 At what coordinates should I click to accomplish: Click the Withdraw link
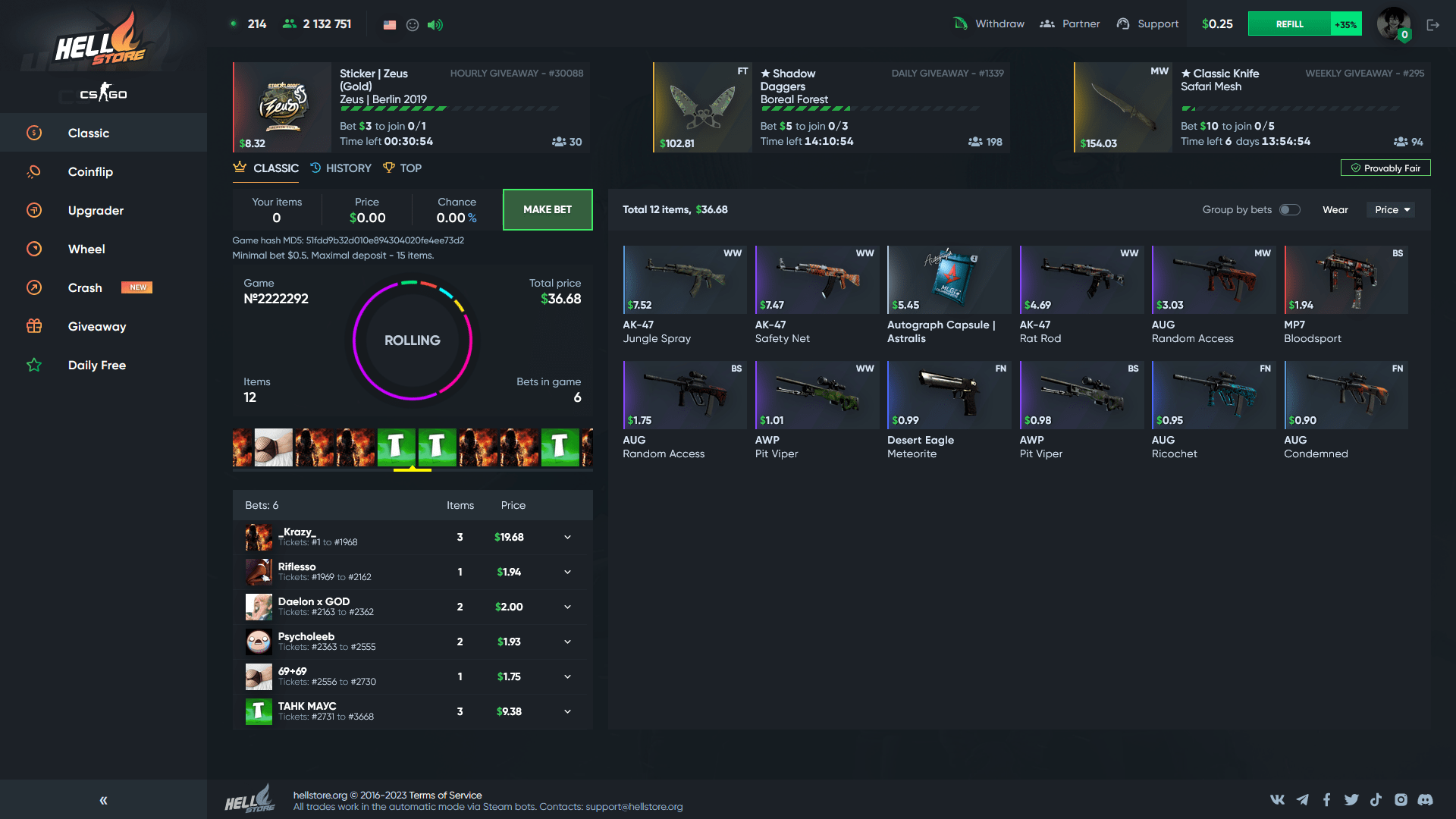click(989, 24)
